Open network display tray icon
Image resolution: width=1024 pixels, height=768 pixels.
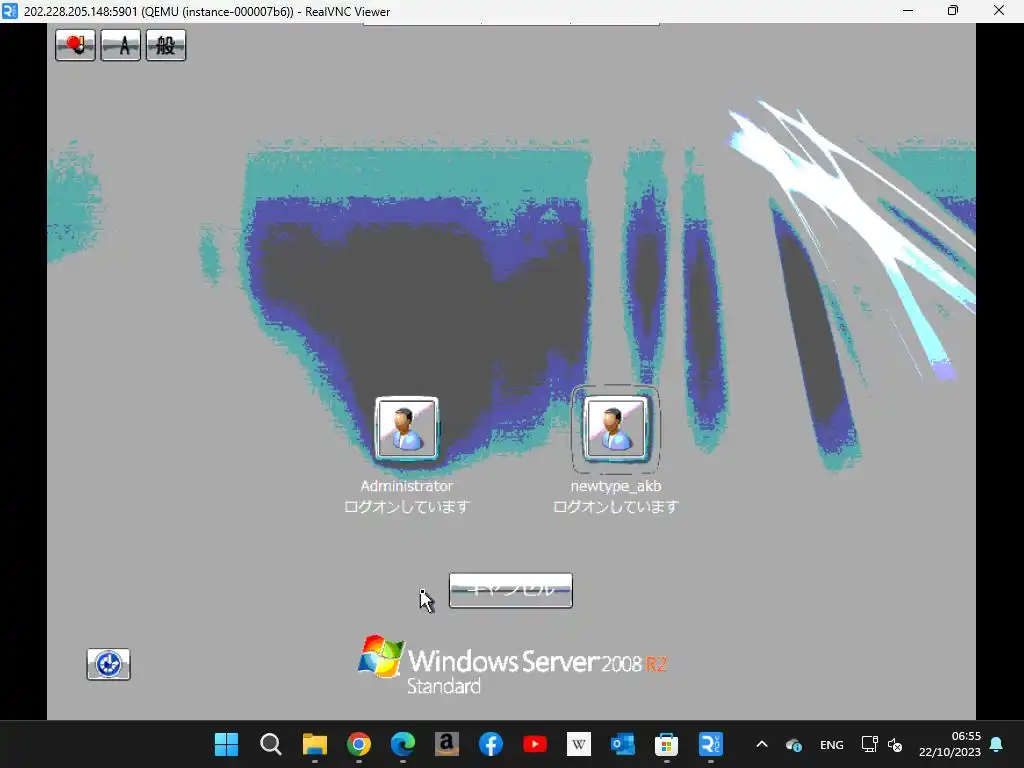click(x=869, y=744)
